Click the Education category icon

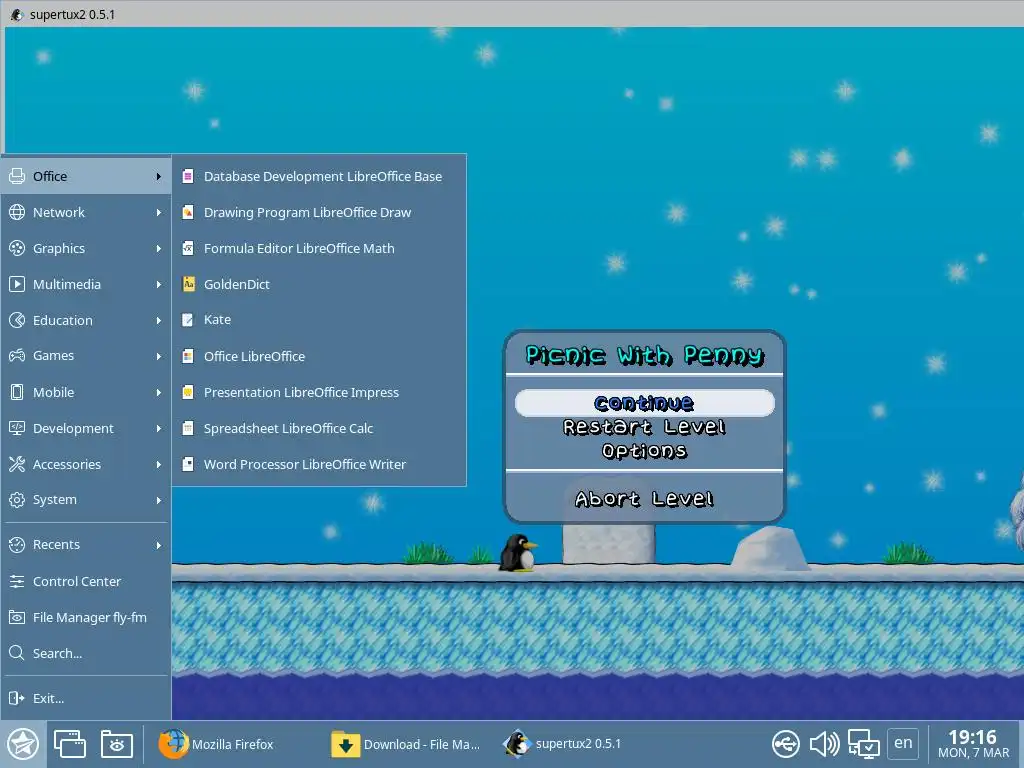click(17, 320)
